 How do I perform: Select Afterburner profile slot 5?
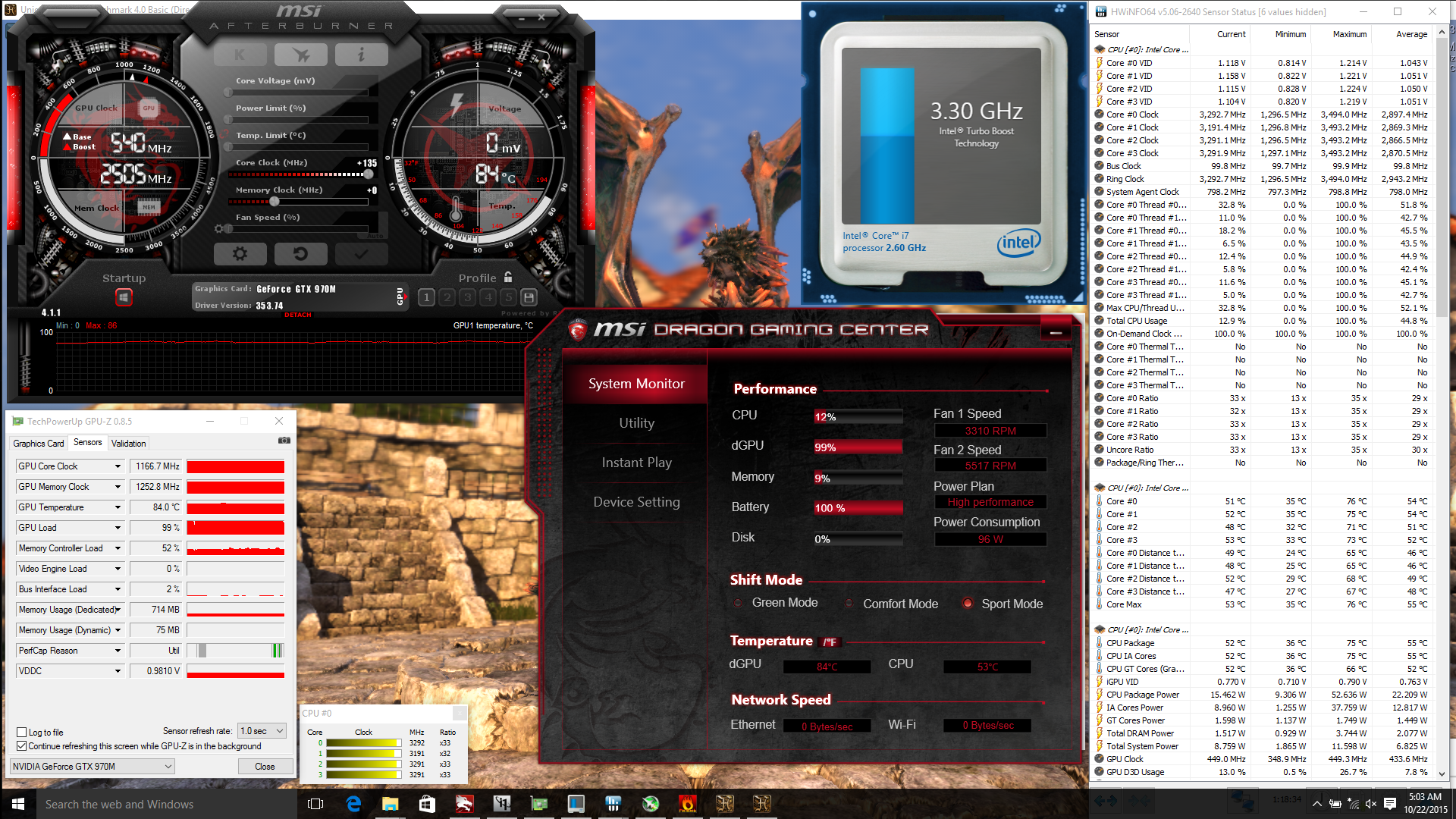click(509, 297)
